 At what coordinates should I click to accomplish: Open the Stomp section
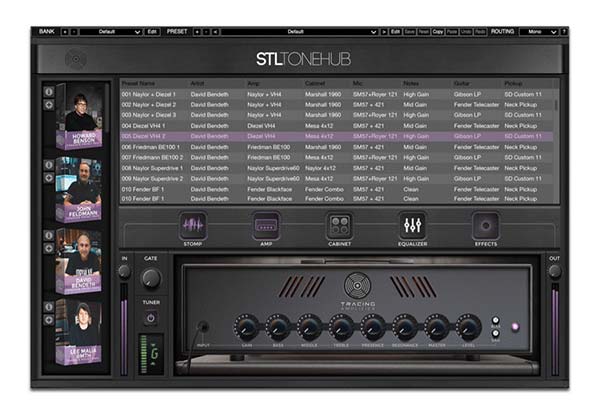point(193,225)
